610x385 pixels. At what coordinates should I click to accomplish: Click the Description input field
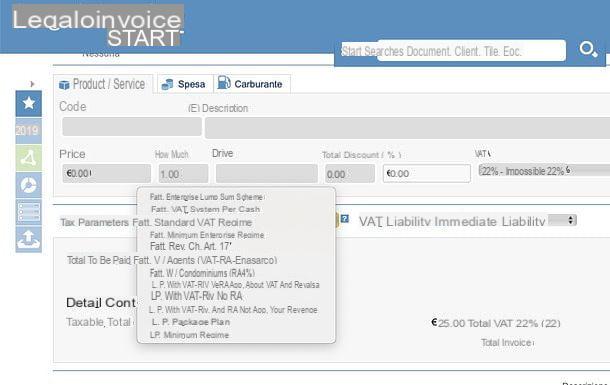coord(407,128)
